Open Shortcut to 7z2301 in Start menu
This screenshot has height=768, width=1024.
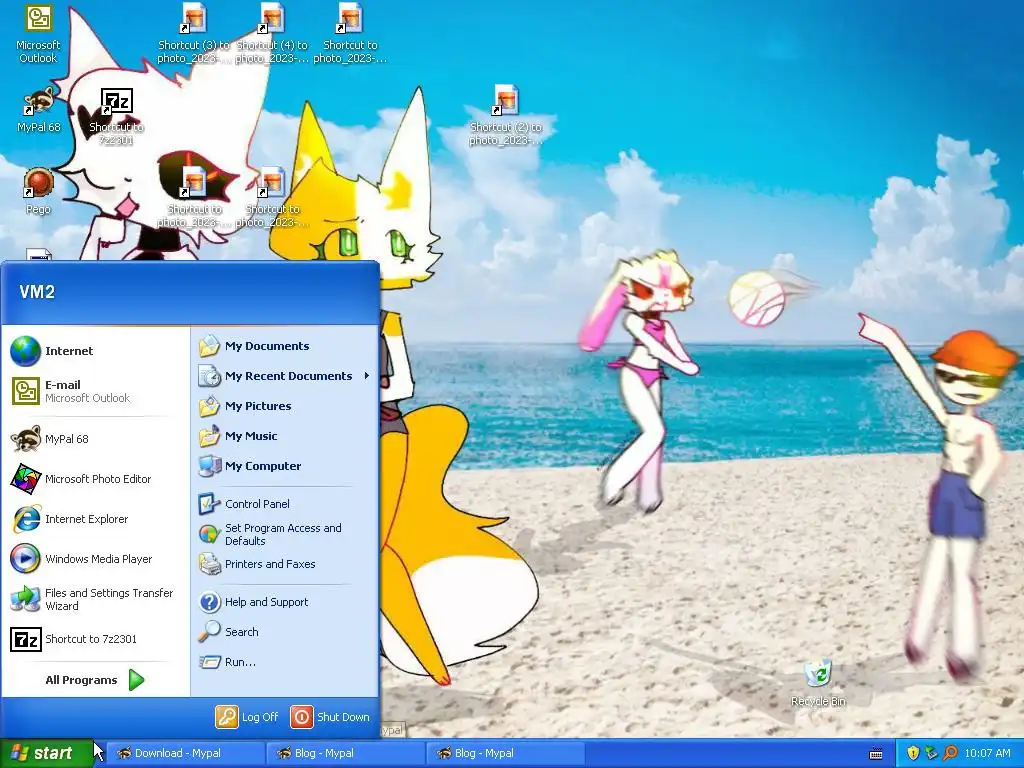click(95, 639)
